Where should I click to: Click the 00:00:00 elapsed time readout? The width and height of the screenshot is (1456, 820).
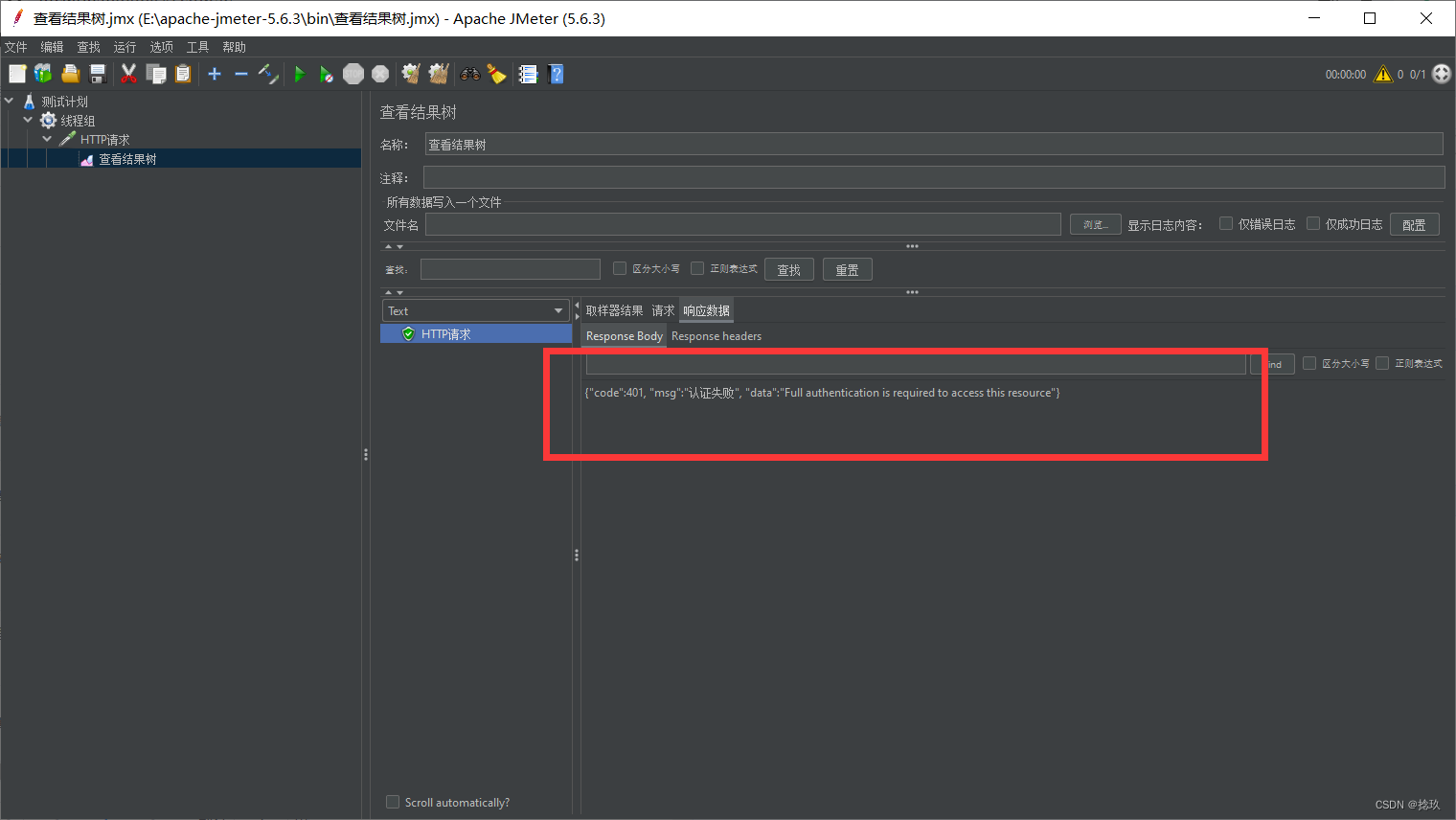point(1346,74)
